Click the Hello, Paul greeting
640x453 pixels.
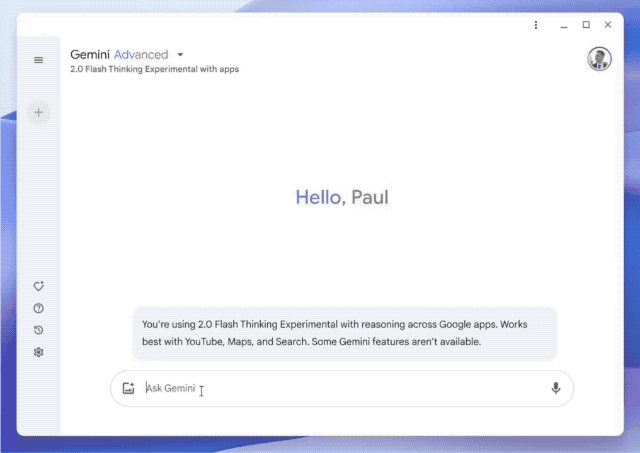(342, 197)
